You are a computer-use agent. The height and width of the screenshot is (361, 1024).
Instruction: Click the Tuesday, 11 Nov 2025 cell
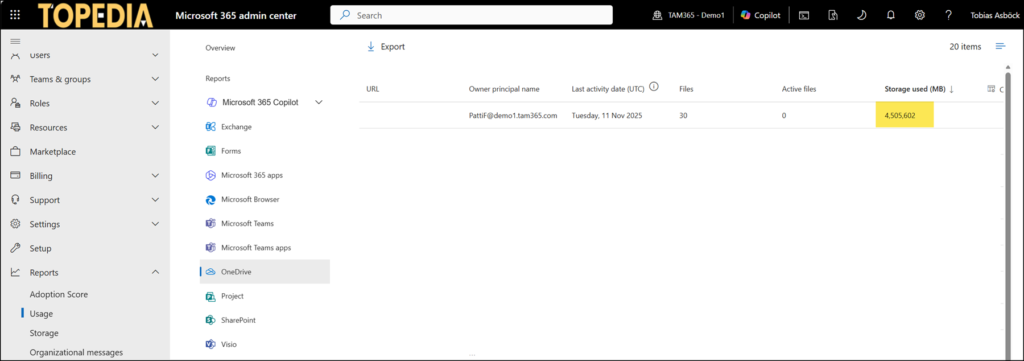click(607, 116)
